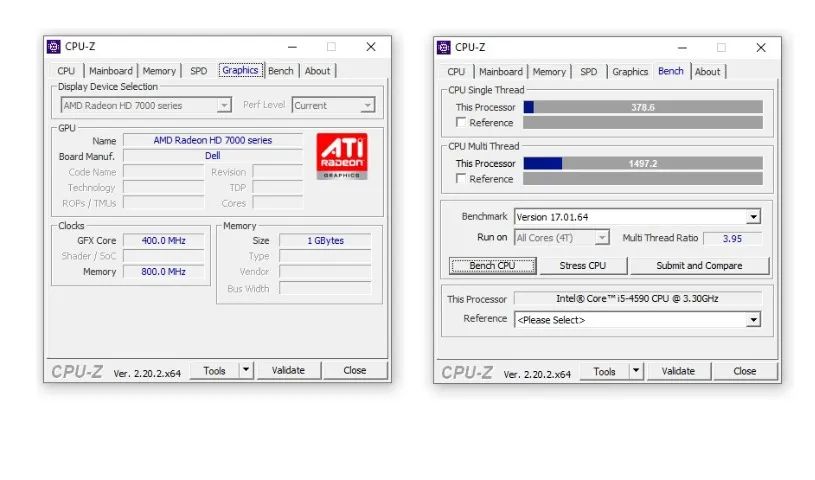The height and width of the screenshot is (480, 815).
Task: Select Graphics tab in left window
Action: 240,70
